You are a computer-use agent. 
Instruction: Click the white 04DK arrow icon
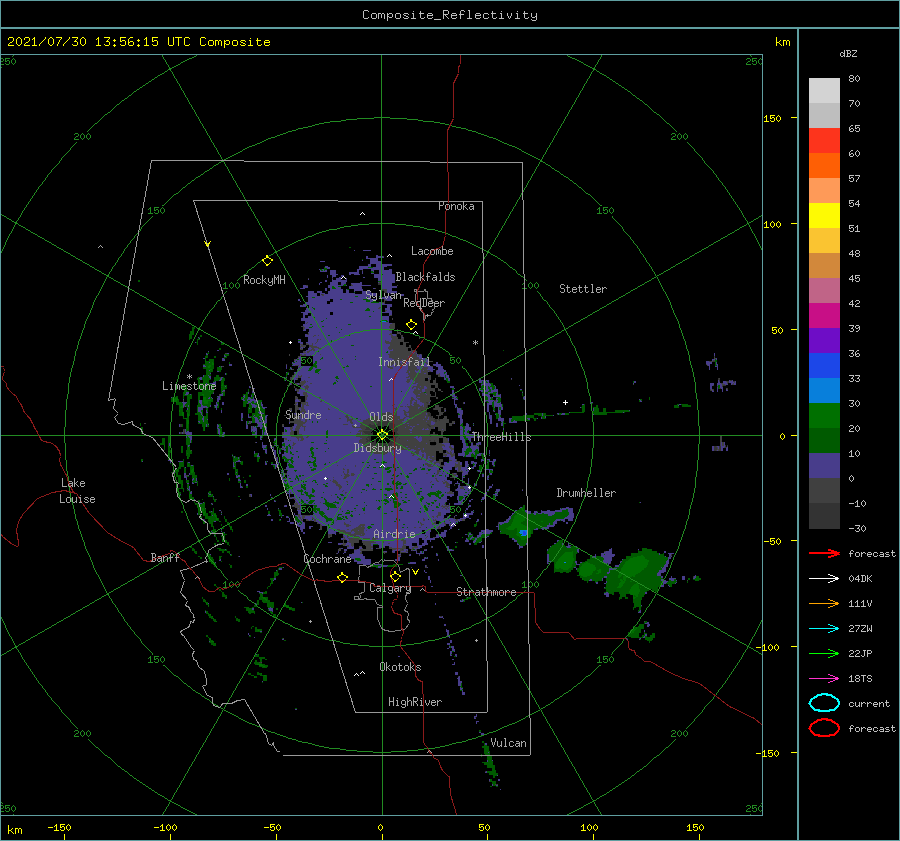(824, 578)
